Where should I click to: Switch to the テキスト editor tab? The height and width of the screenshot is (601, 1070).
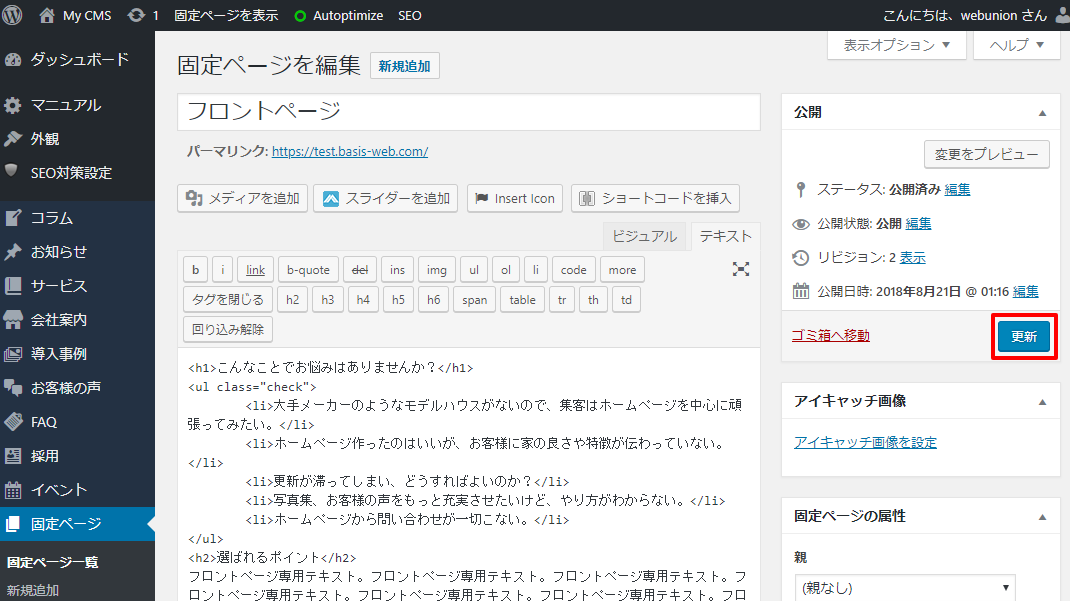725,236
